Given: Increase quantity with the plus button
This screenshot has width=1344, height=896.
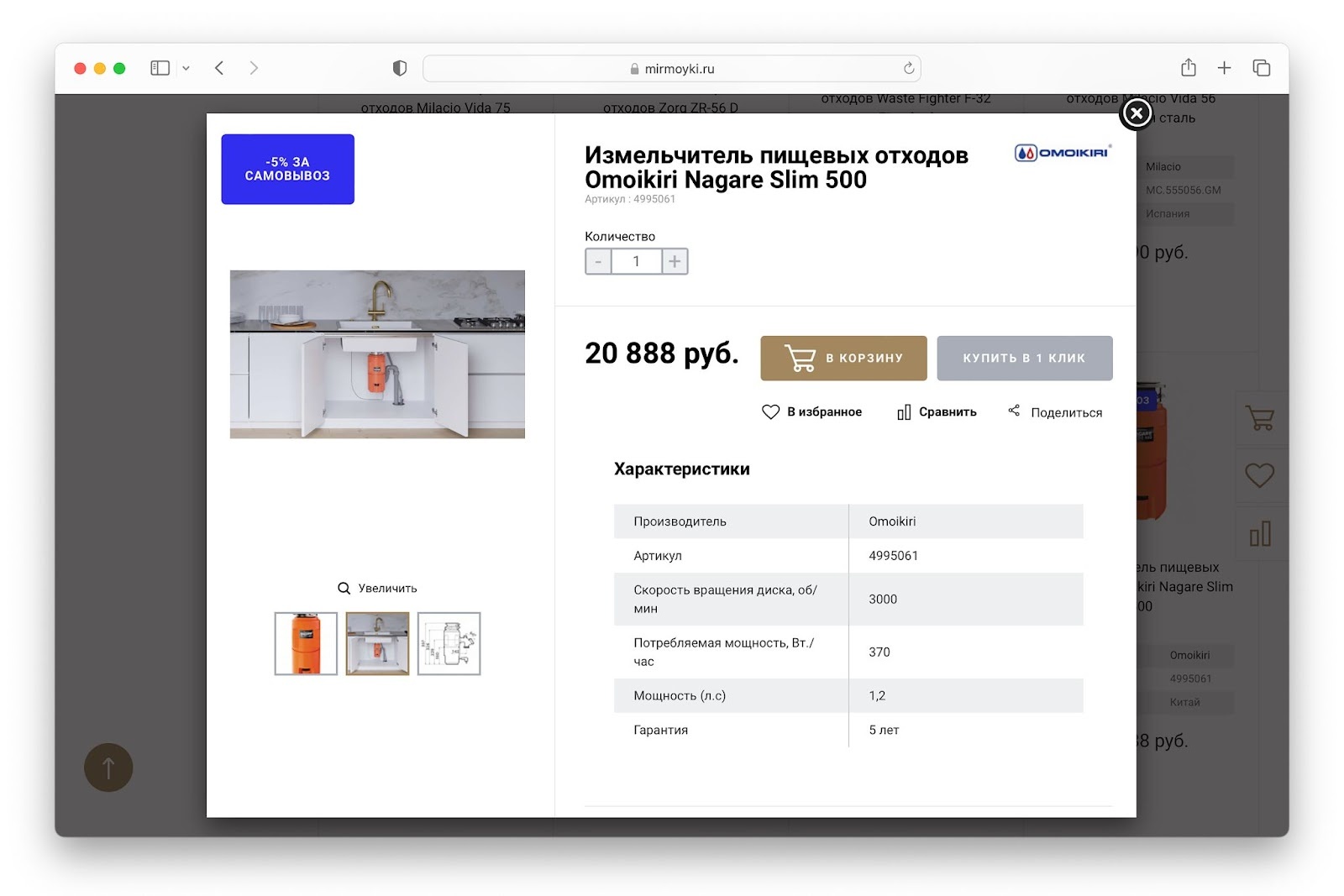Looking at the screenshot, I should pyautogui.click(x=675, y=261).
